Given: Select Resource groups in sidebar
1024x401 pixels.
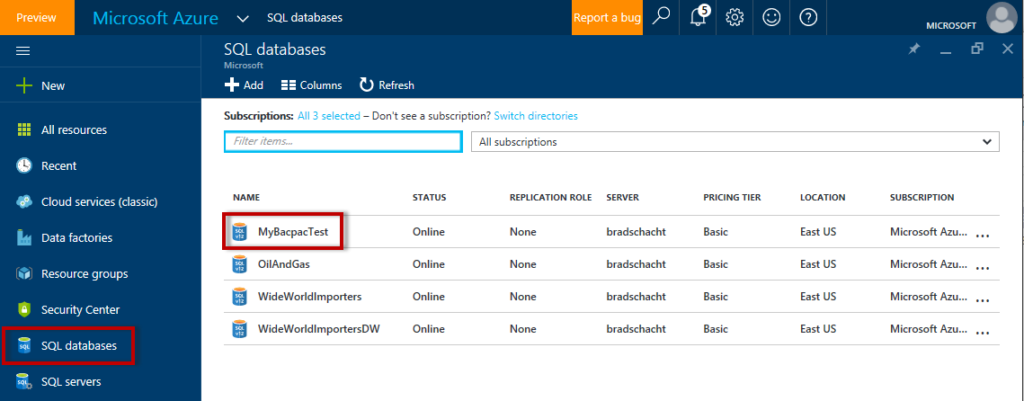Looking at the screenshot, I should pyautogui.click(x=84, y=274).
